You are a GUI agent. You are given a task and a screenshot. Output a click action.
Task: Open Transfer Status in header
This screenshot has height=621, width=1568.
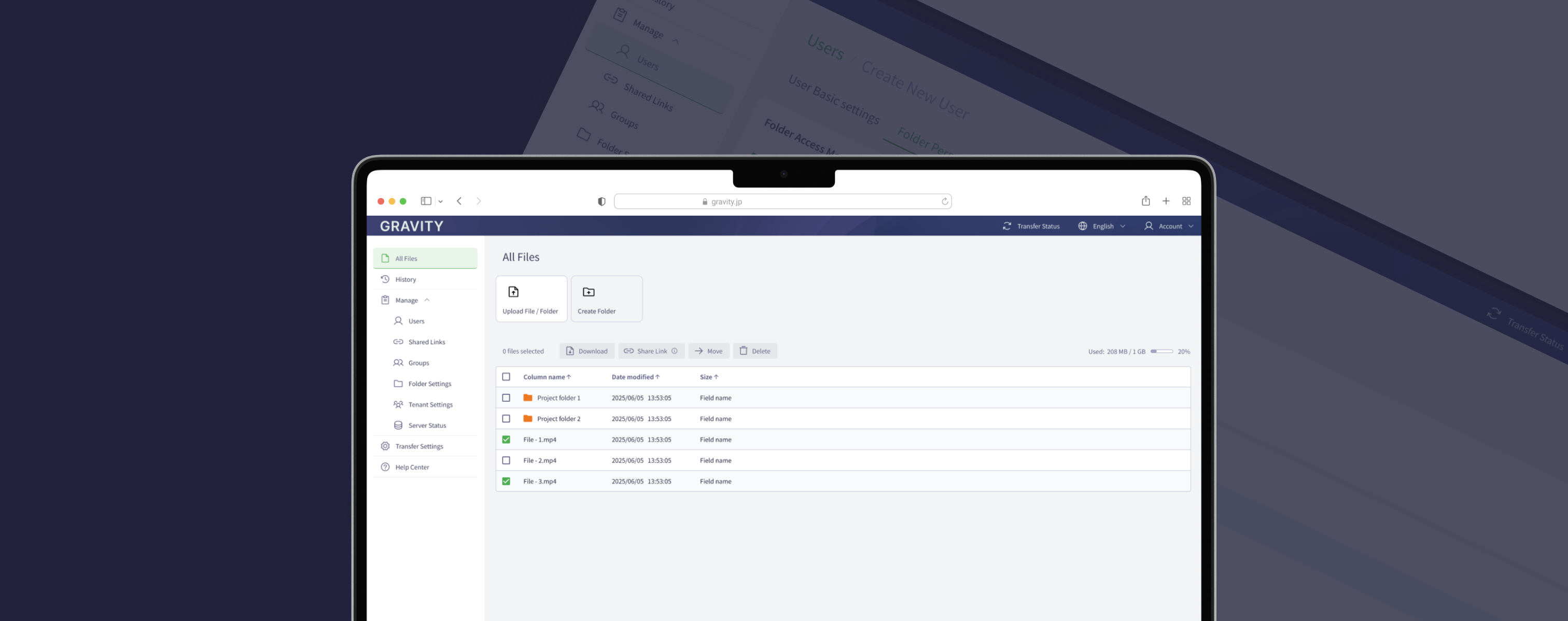(x=1031, y=226)
